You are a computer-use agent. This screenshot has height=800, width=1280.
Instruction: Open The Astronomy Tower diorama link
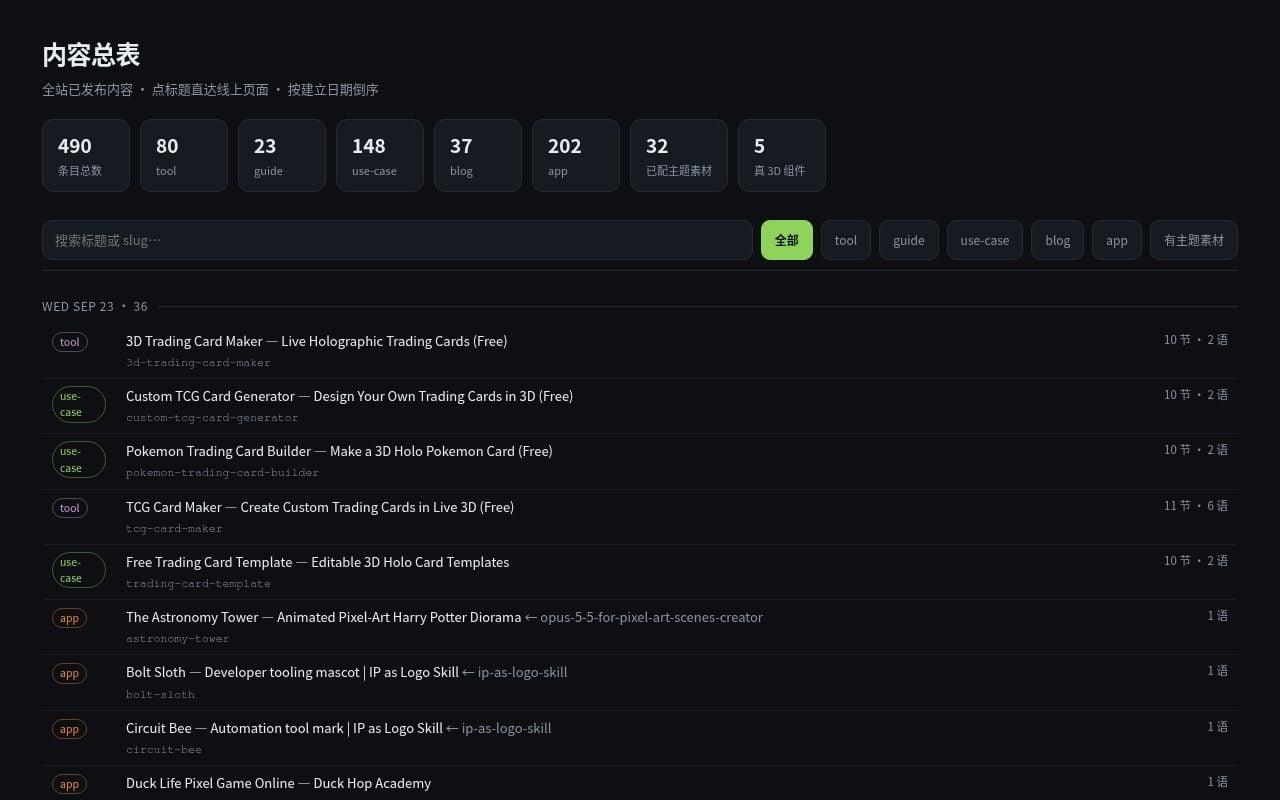coord(323,617)
